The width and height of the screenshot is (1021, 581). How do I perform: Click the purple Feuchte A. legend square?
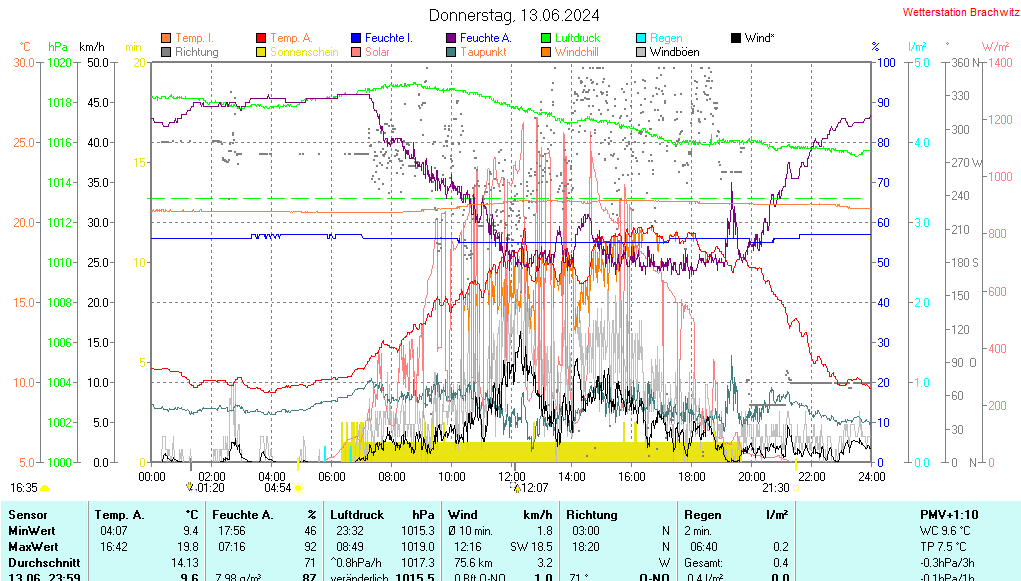click(451, 38)
